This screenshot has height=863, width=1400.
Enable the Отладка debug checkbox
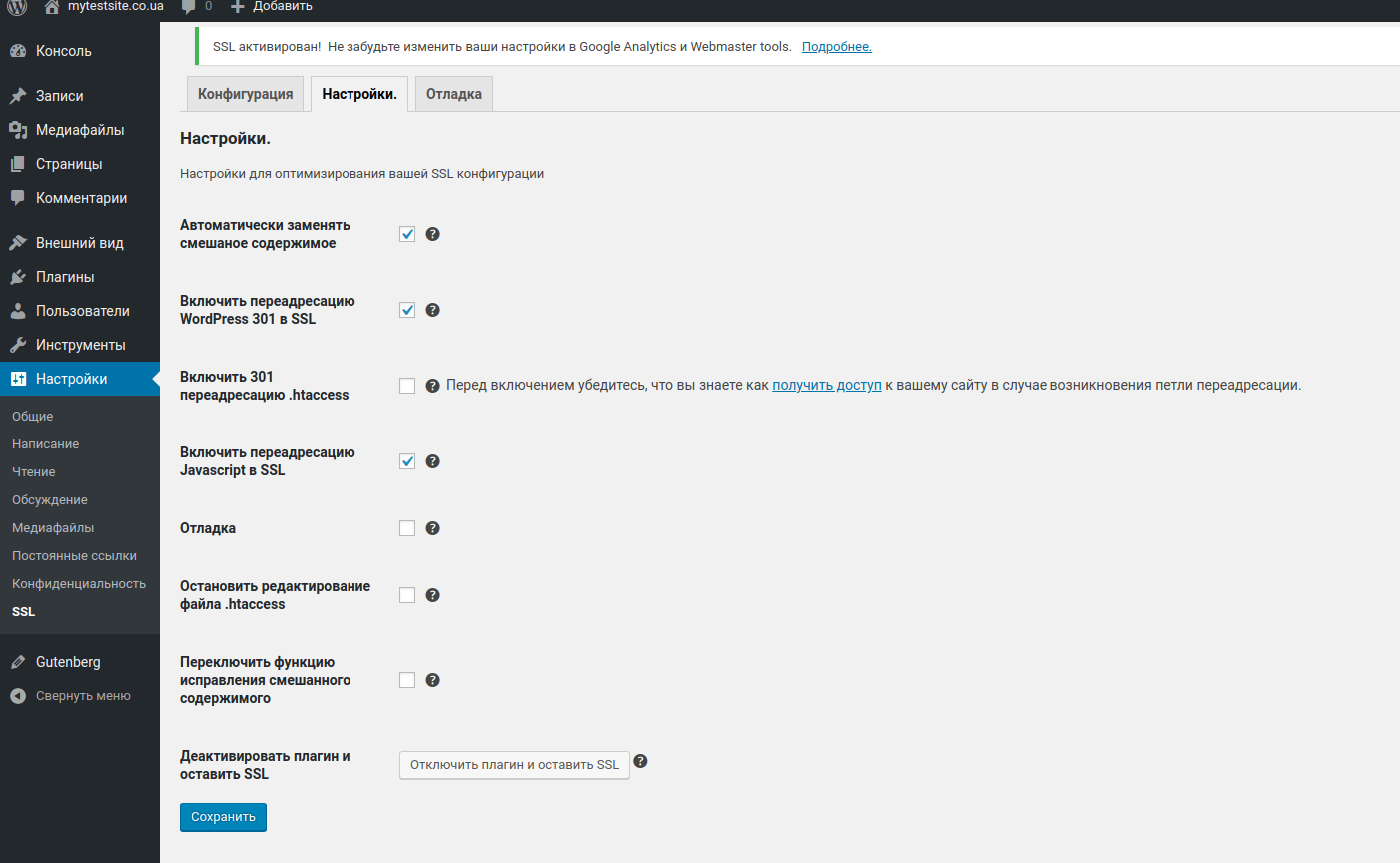pos(407,528)
